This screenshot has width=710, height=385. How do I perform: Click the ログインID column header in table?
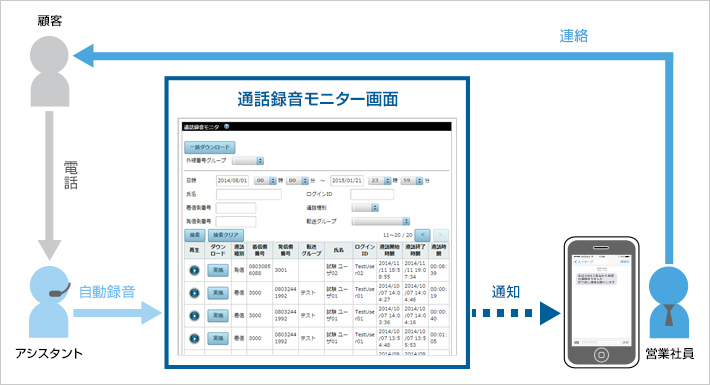point(365,250)
